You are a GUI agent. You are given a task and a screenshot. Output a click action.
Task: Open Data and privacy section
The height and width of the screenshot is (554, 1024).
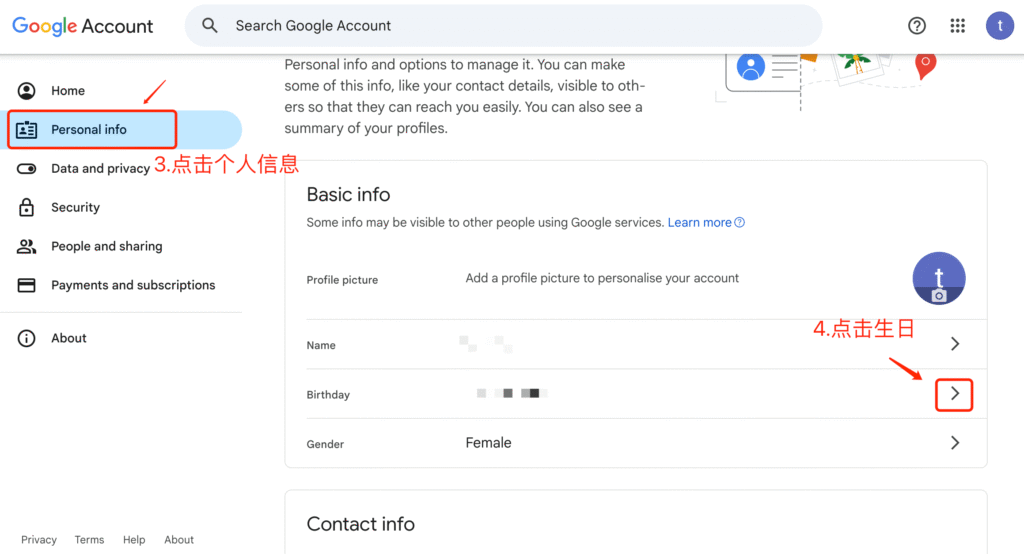point(101,169)
